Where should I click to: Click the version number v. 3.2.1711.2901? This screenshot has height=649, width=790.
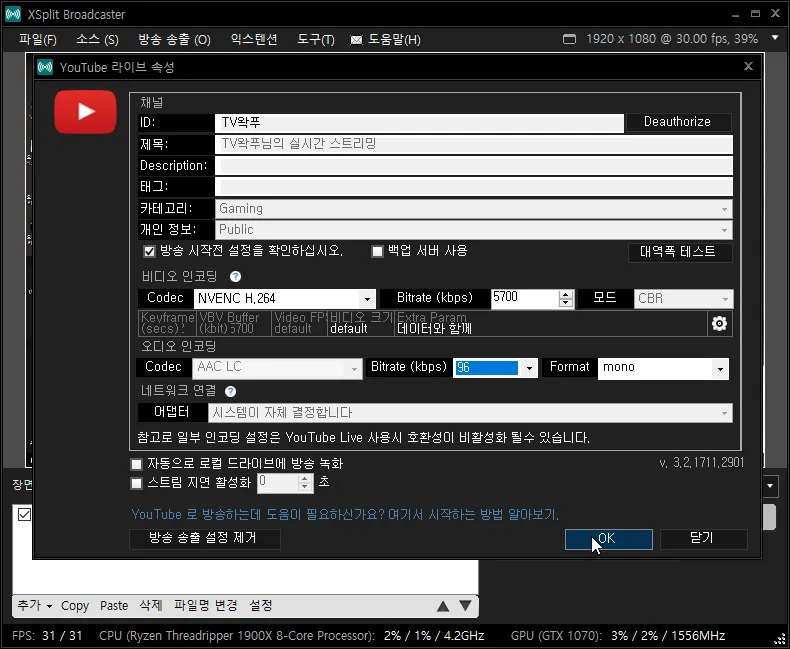702,463
